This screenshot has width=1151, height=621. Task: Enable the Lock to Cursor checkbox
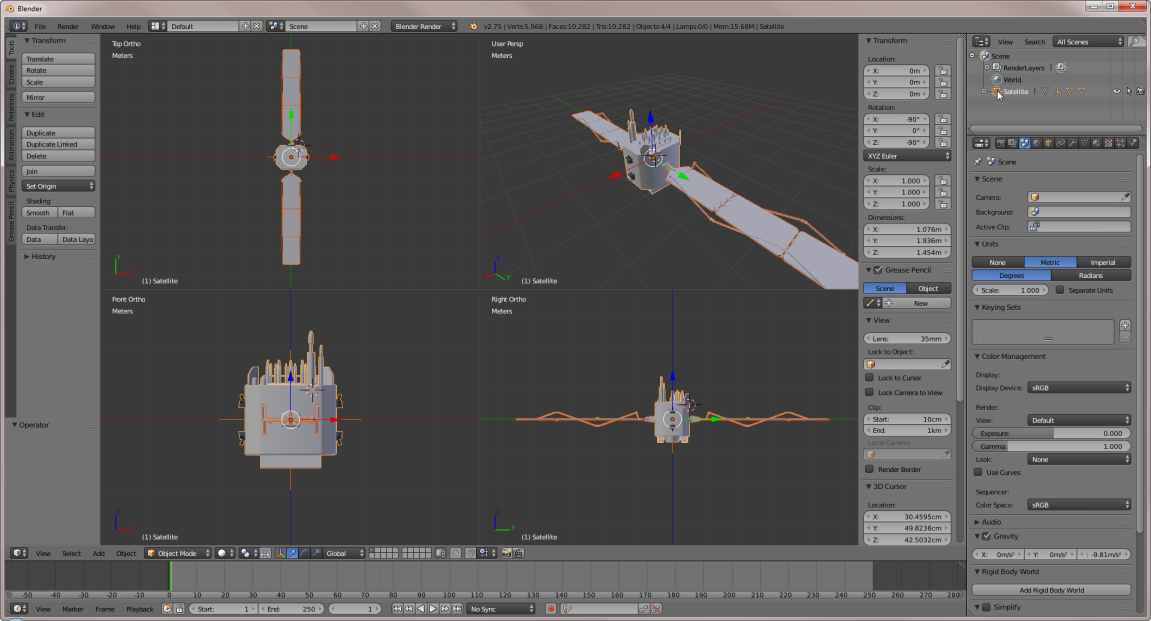click(869, 378)
